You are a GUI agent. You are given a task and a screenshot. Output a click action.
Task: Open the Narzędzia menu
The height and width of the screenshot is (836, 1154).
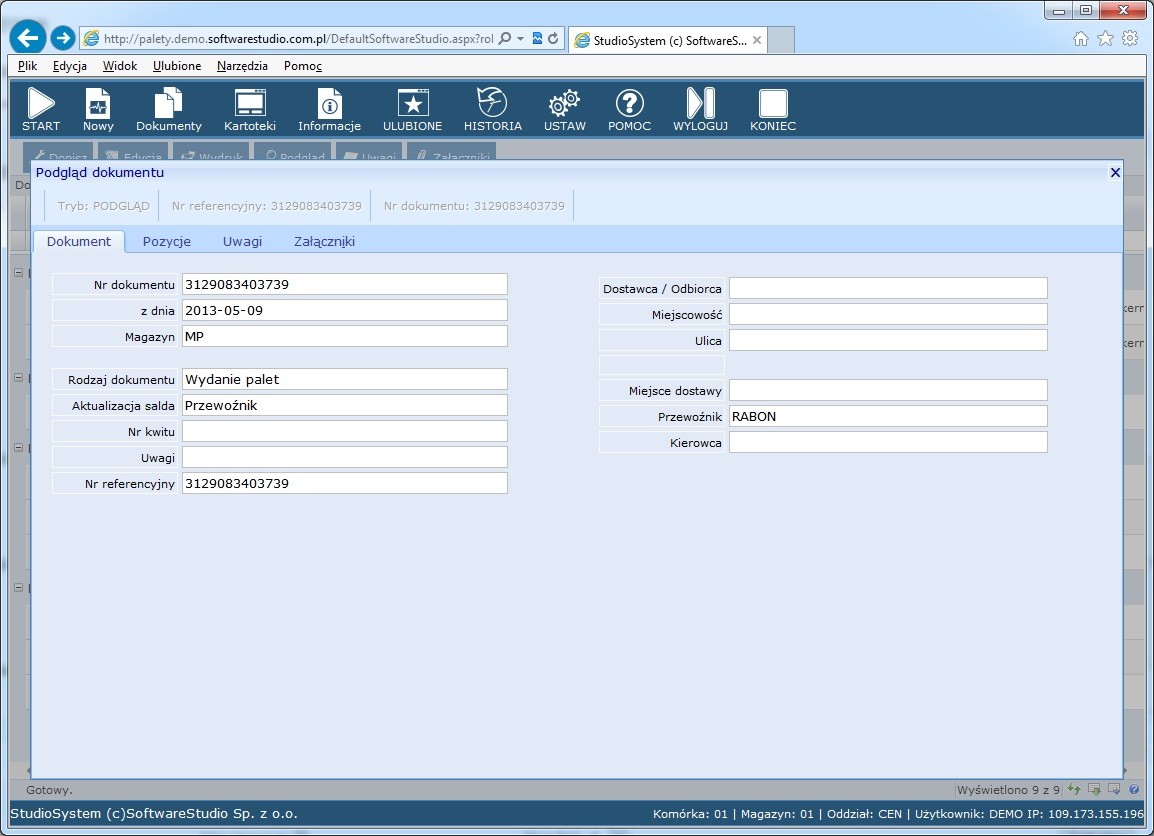[242, 66]
